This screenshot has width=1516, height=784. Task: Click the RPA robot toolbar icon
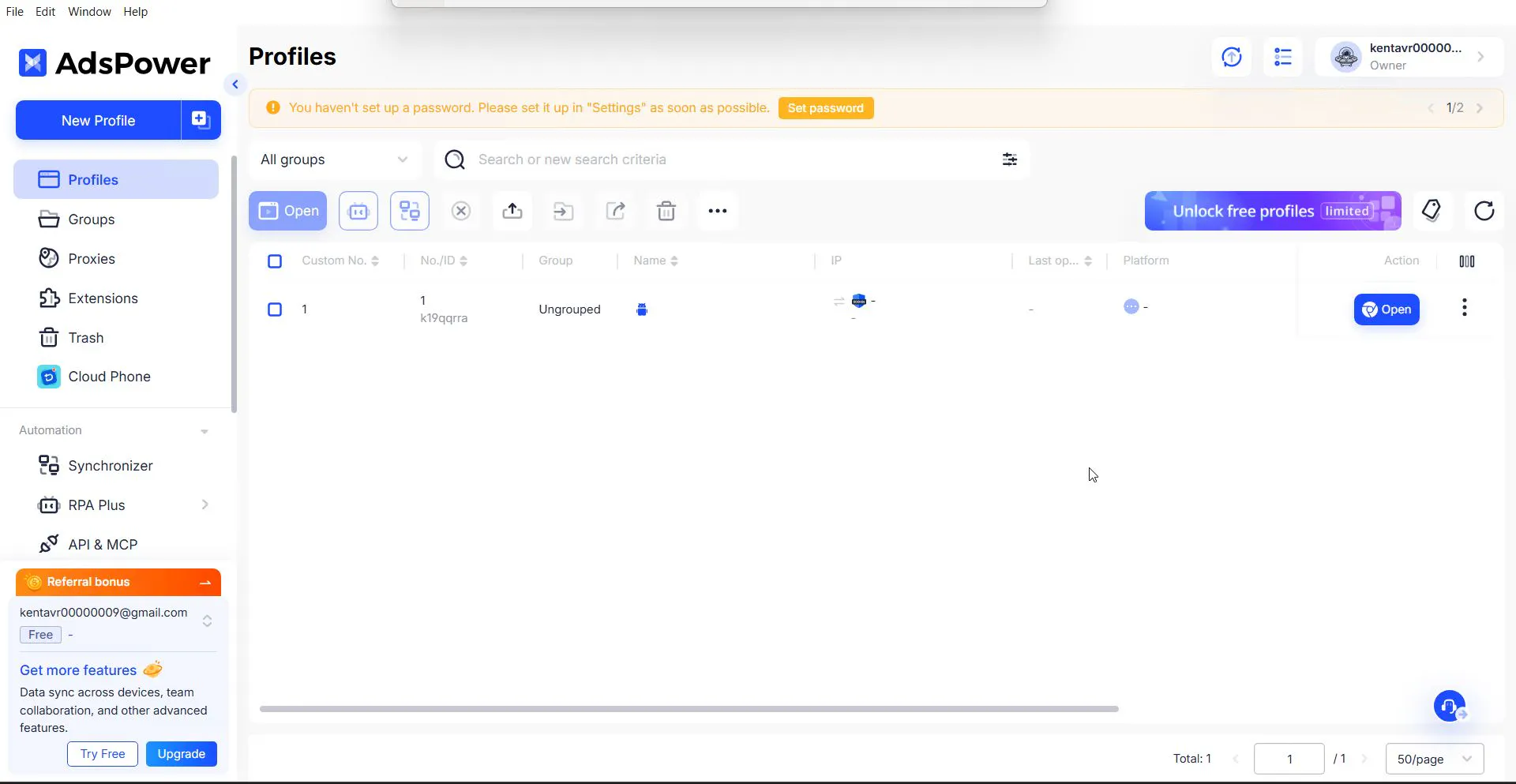(x=358, y=211)
